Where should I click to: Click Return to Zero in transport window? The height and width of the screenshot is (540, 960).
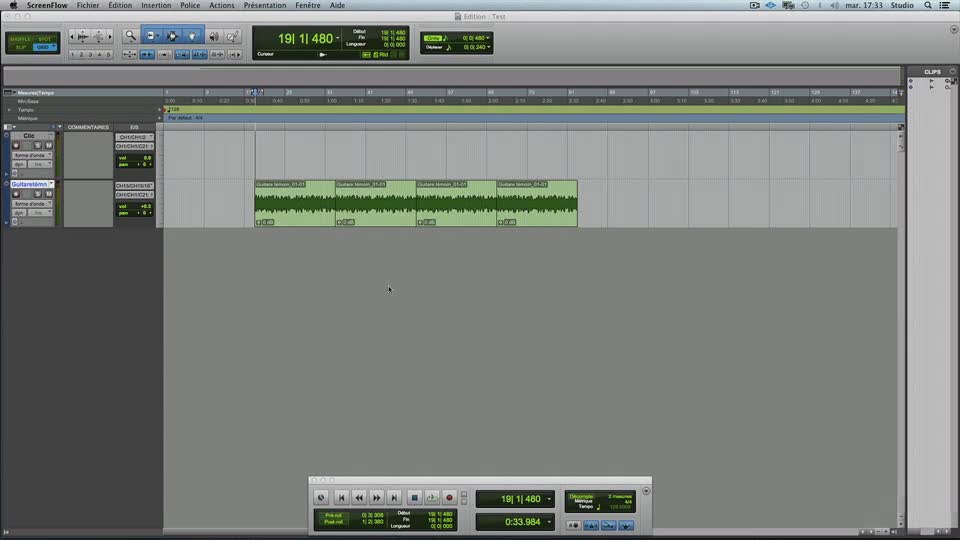coord(341,497)
